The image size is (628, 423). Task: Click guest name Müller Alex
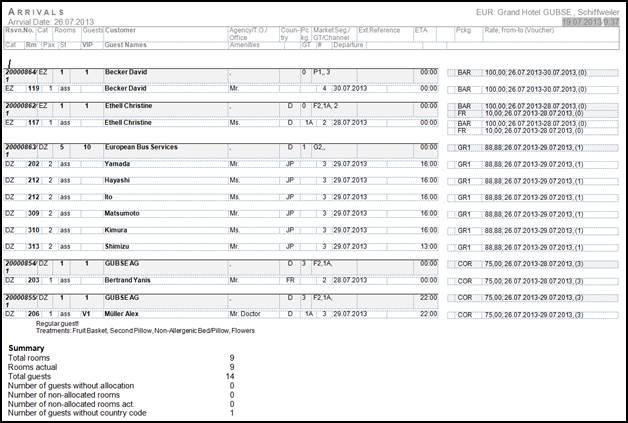pyautogui.click(x=121, y=314)
